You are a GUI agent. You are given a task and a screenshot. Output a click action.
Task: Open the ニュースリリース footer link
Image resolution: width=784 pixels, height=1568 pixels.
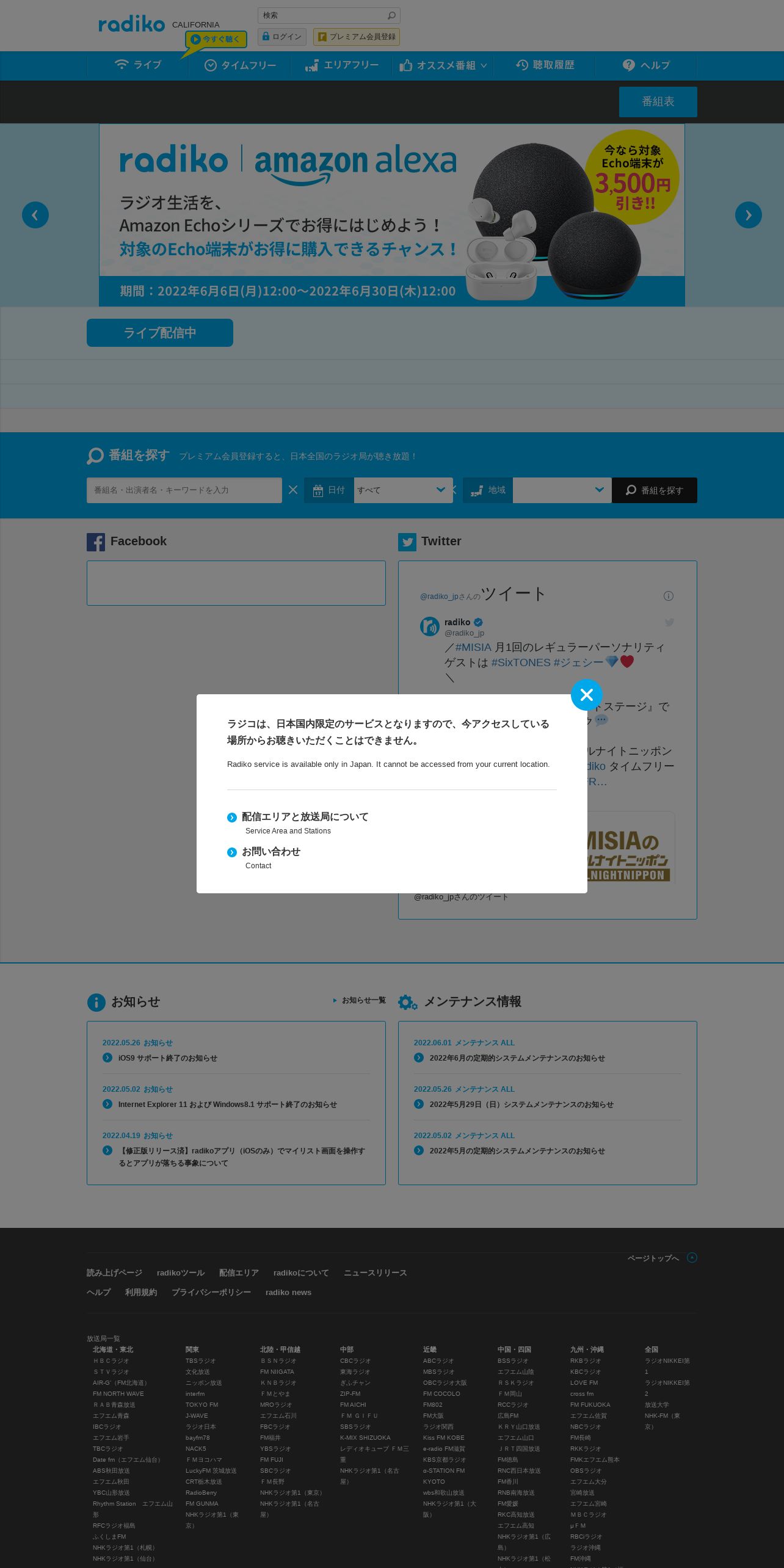tap(375, 1272)
